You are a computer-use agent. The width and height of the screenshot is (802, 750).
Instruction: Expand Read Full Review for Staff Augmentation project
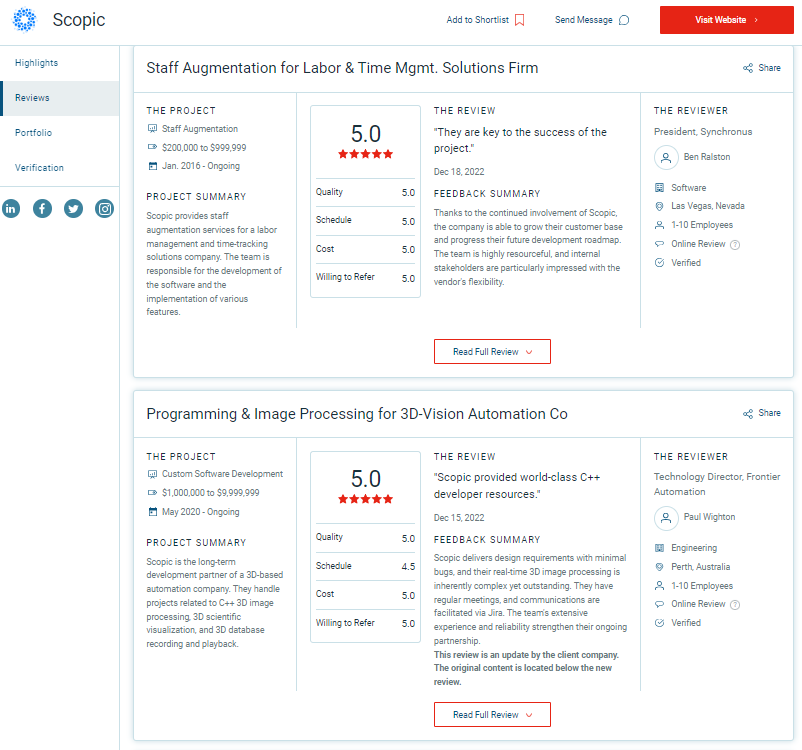click(x=492, y=351)
